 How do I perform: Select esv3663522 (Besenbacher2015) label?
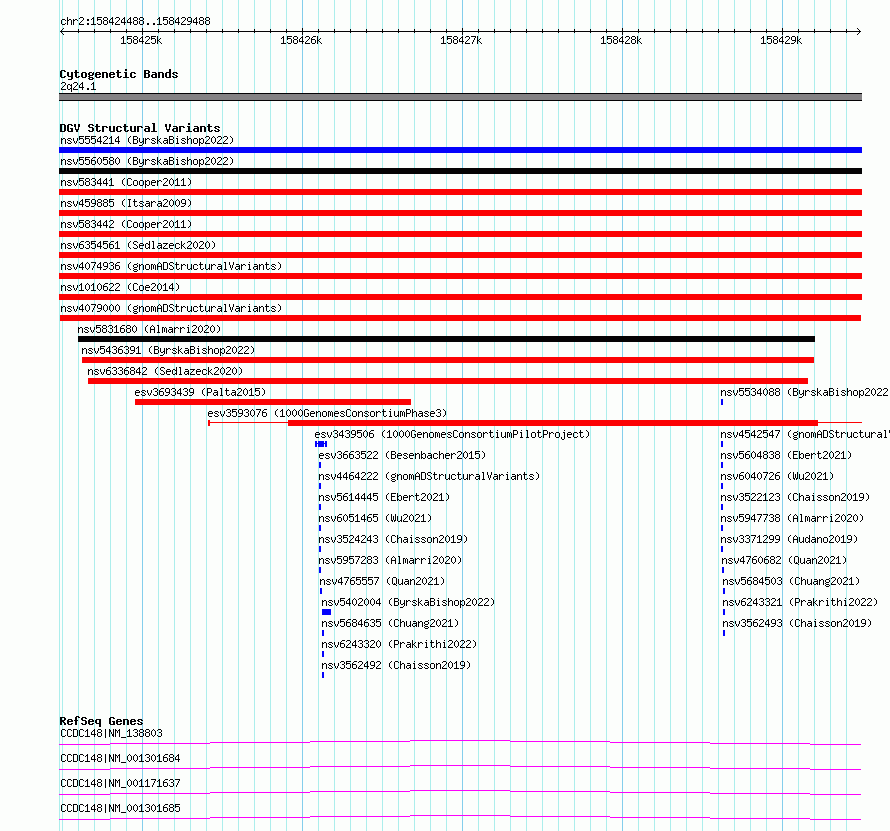tap(402, 455)
